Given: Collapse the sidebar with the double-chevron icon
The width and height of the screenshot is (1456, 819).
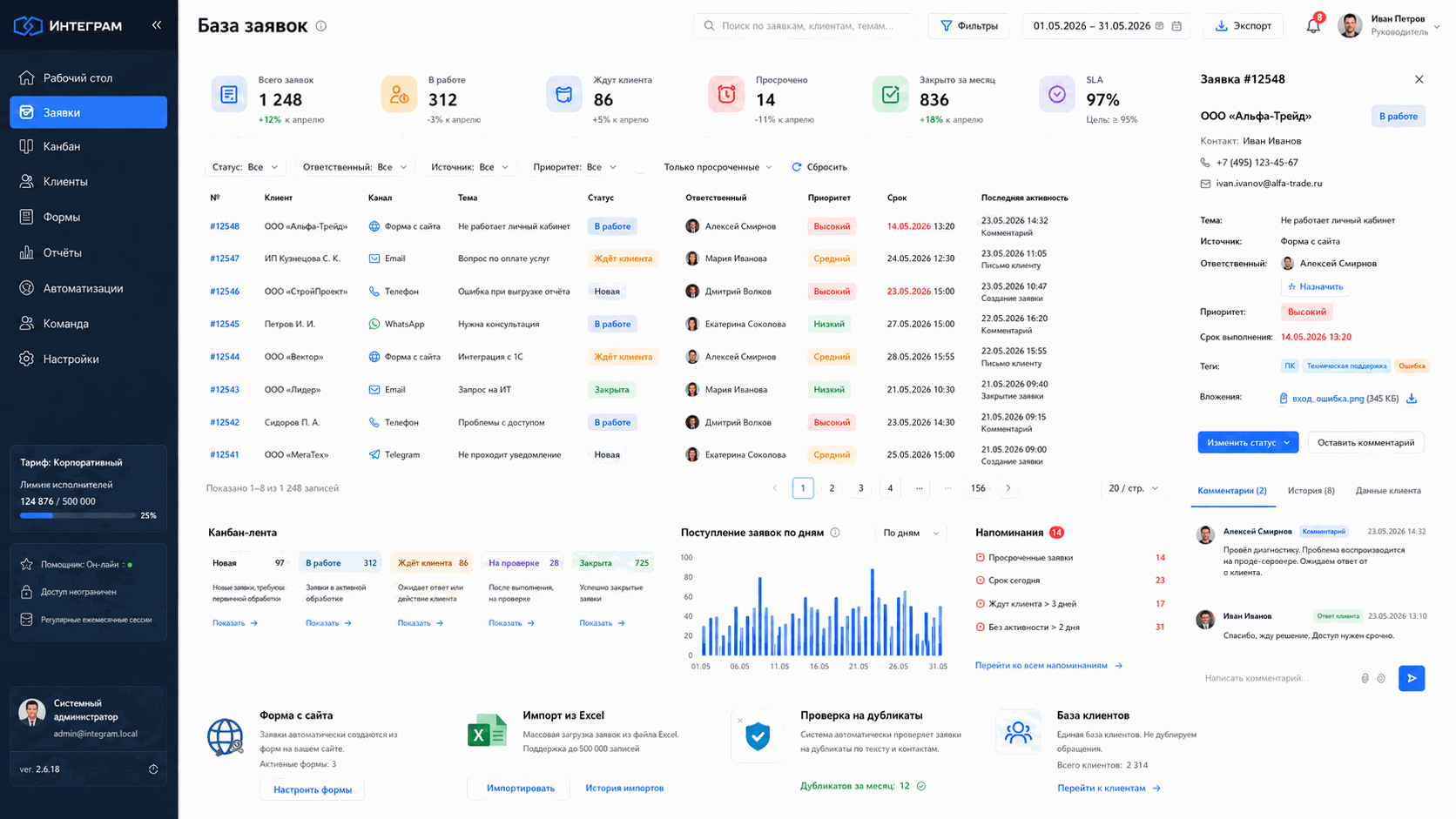Looking at the screenshot, I should point(157,25).
